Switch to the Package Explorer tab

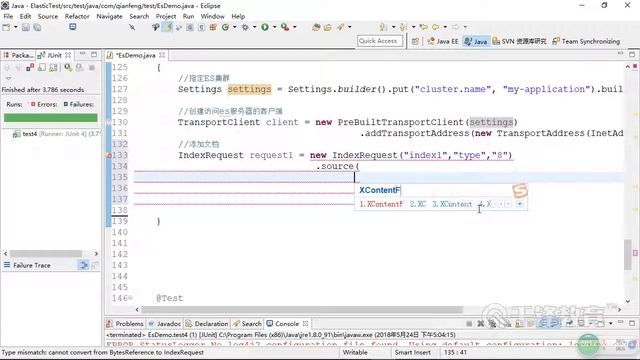18,55
